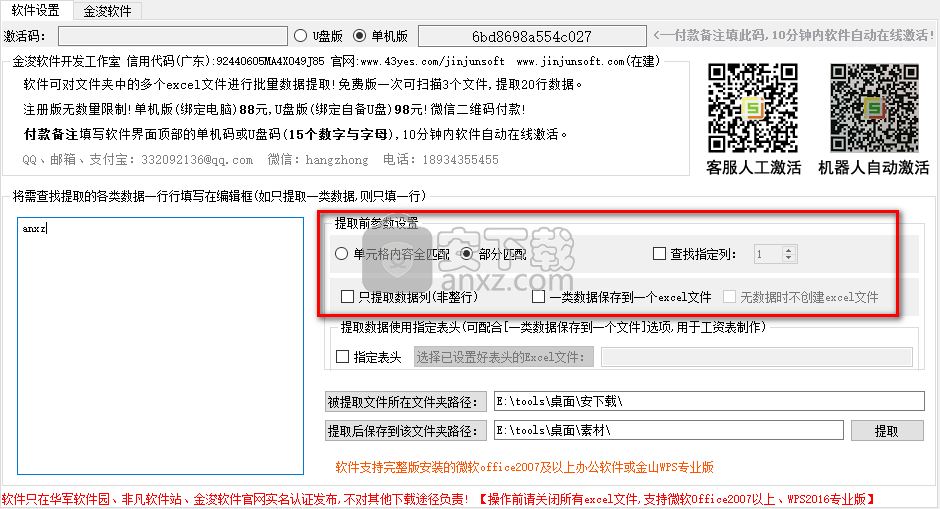Click the source folder path E:\tools\桌面\安下载\
Image resolution: width=940 pixels, height=509 pixels.
(x=709, y=401)
